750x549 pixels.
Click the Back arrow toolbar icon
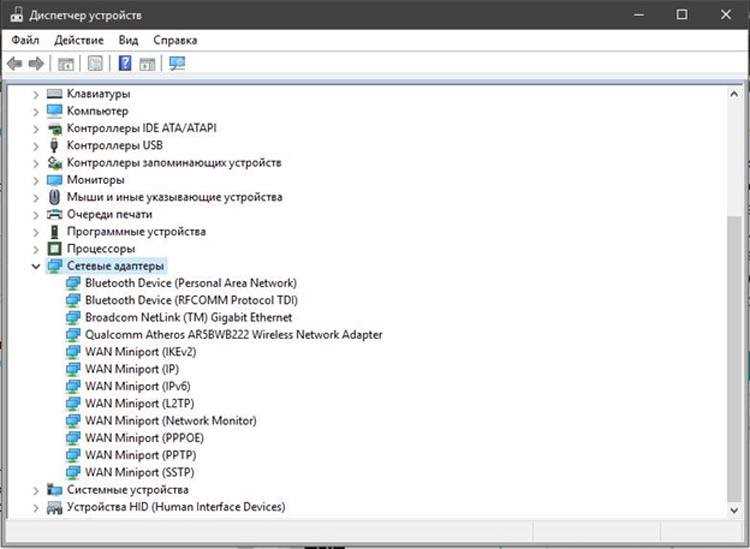click(15, 63)
